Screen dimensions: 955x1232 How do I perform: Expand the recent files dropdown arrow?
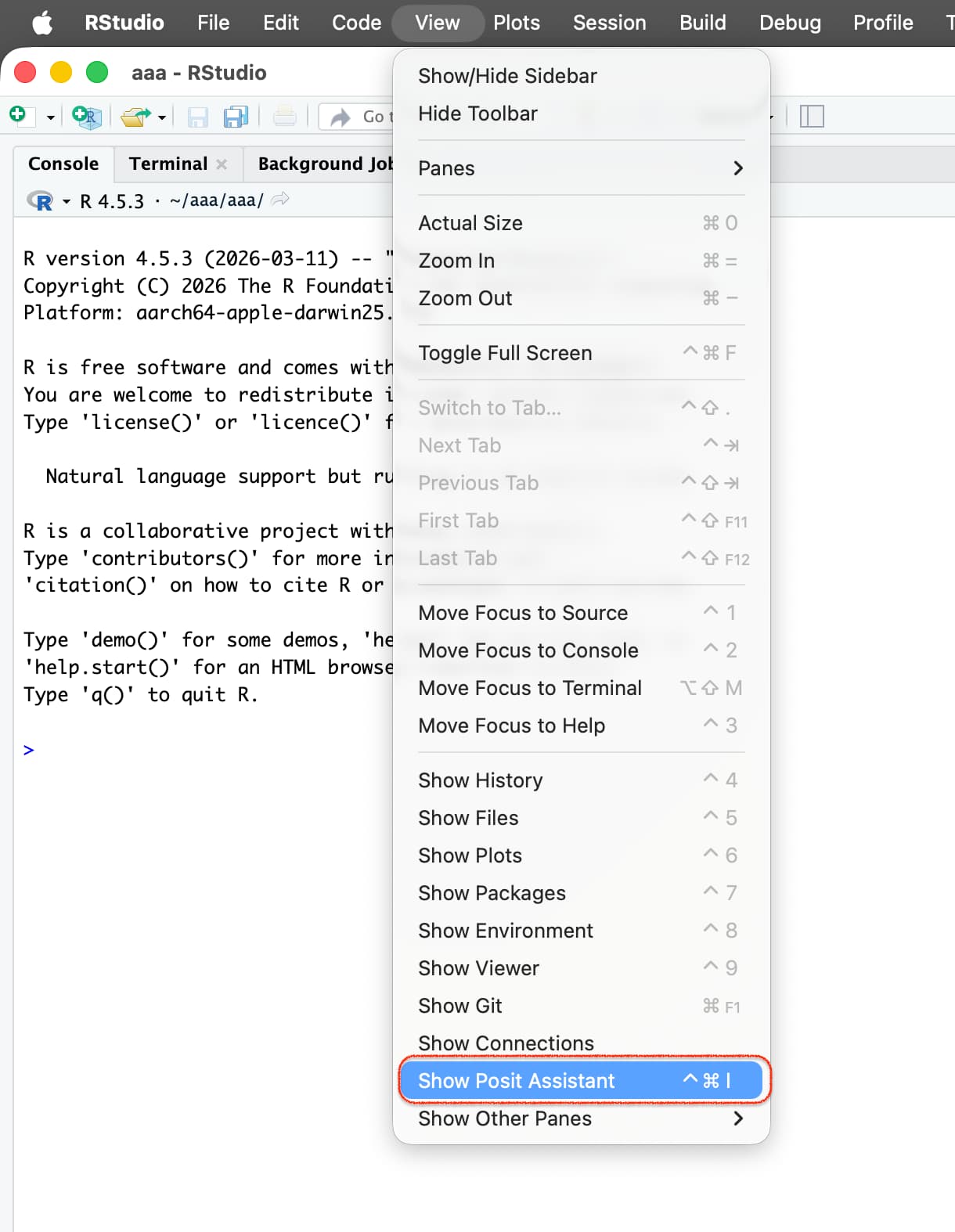pos(162,117)
